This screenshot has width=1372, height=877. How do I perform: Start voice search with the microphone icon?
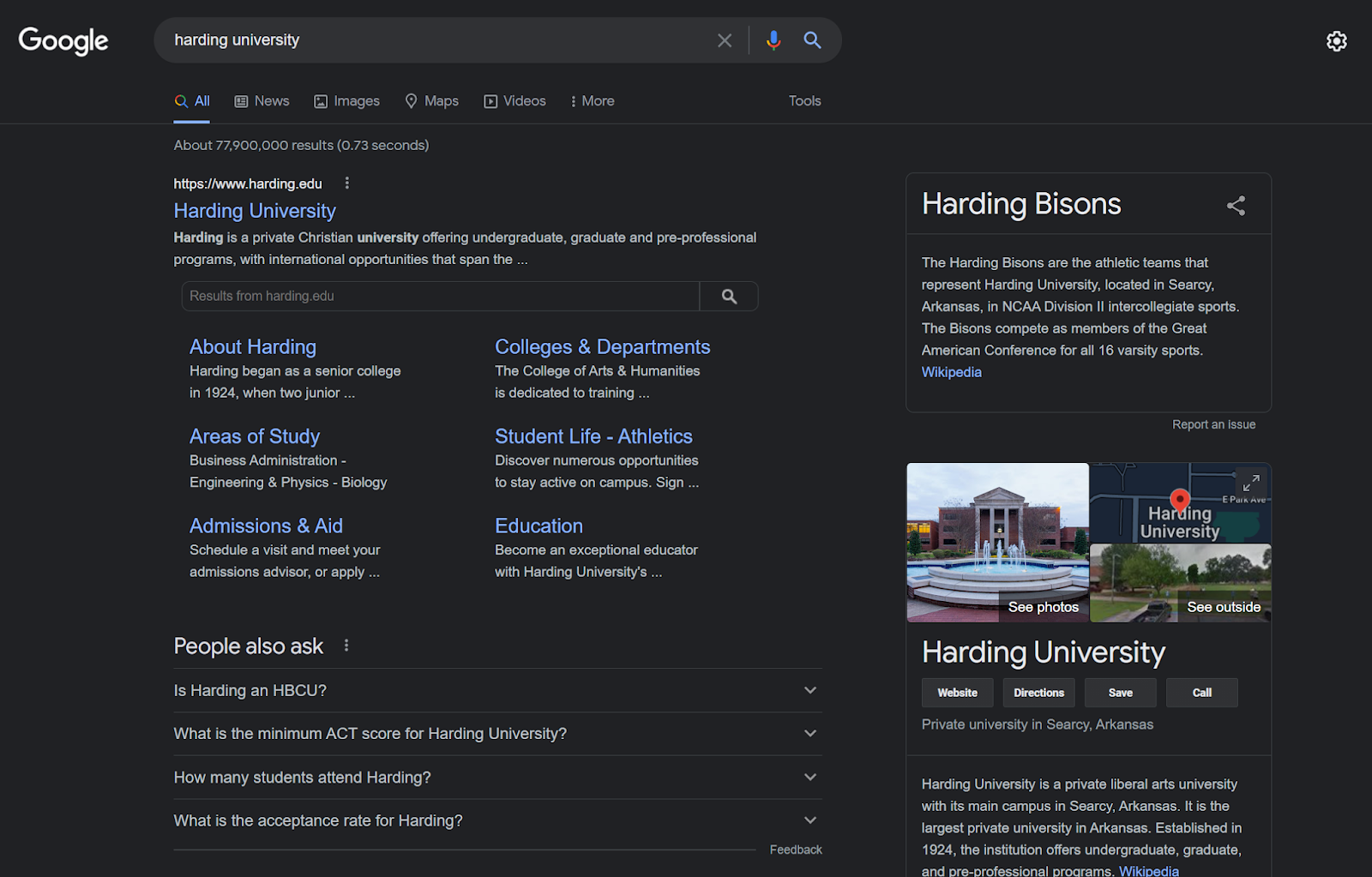pyautogui.click(x=773, y=40)
